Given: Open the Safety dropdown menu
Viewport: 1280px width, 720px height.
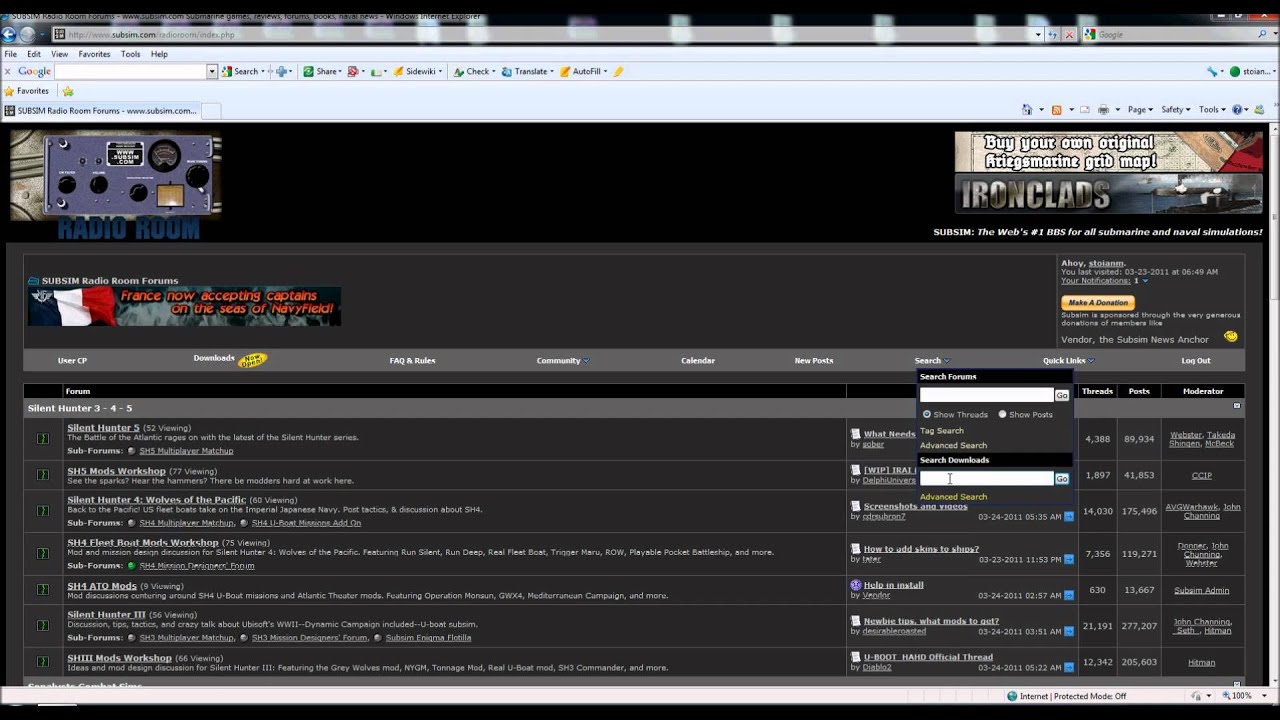Looking at the screenshot, I should (x=1176, y=110).
